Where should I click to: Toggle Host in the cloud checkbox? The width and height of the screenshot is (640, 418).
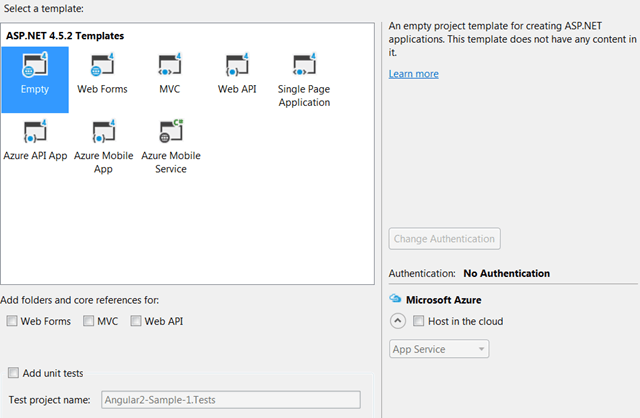tap(419, 322)
